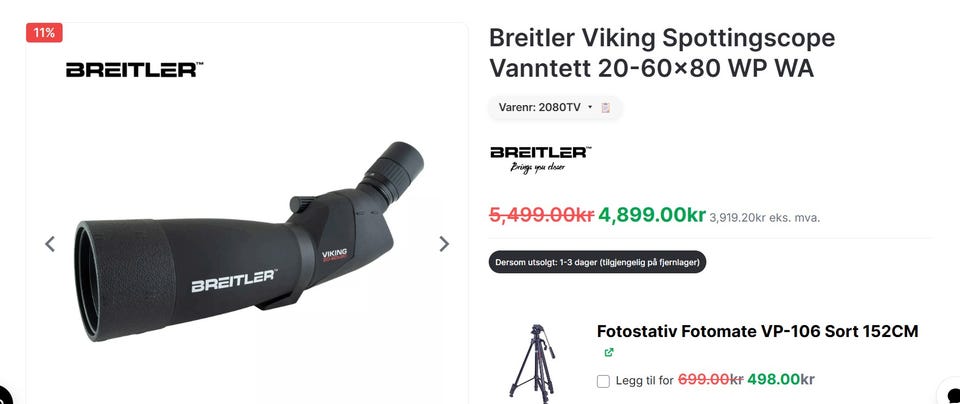Show next product image with right chevron
Image resolution: width=960 pixels, height=404 pixels.
(x=444, y=244)
